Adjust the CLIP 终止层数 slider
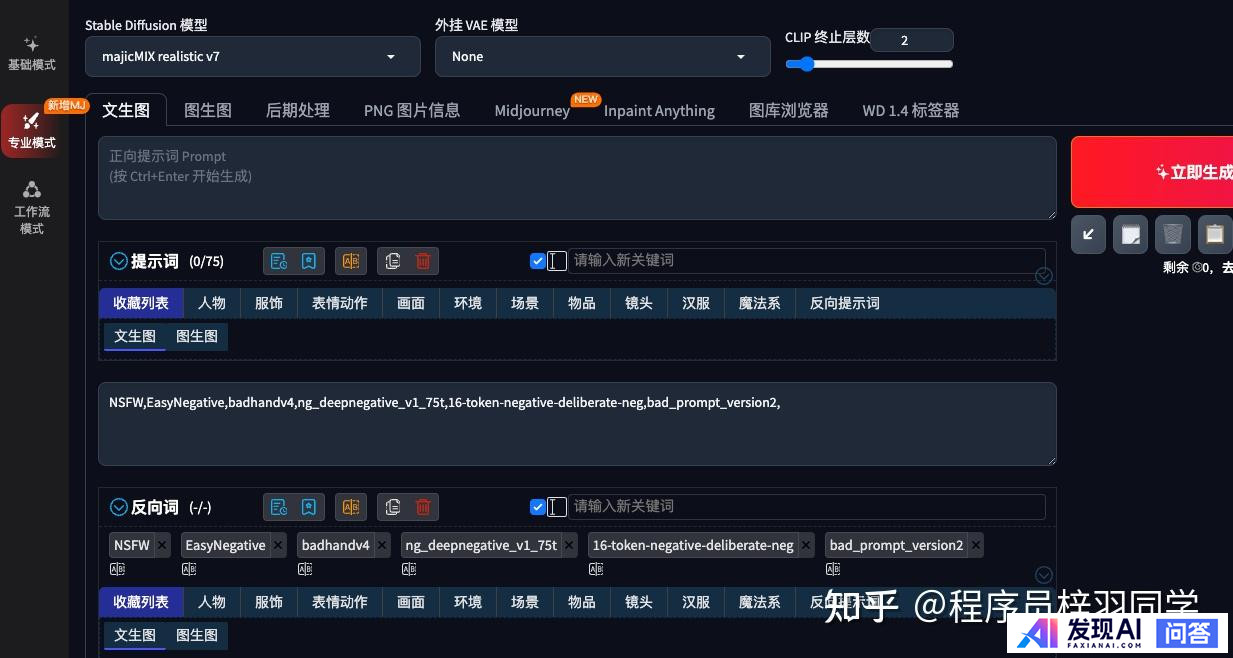 click(x=869, y=64)
